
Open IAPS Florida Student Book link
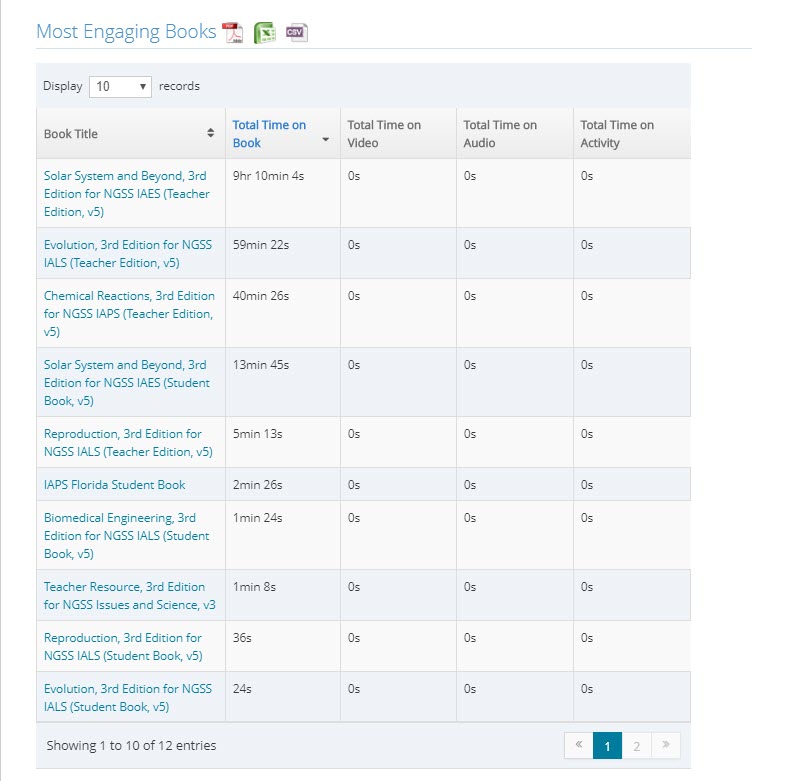tap(115, 485)
